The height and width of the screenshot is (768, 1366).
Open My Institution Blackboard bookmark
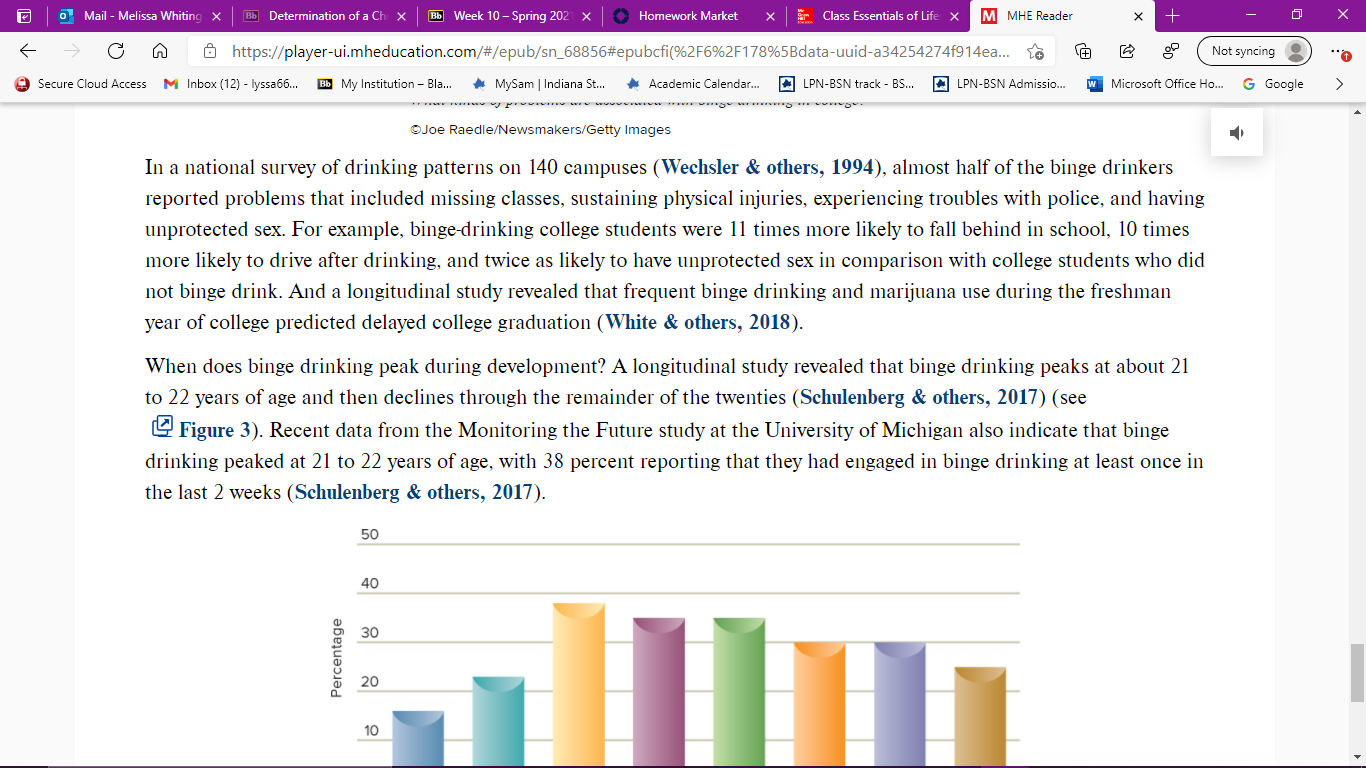[x=384, y=84]
